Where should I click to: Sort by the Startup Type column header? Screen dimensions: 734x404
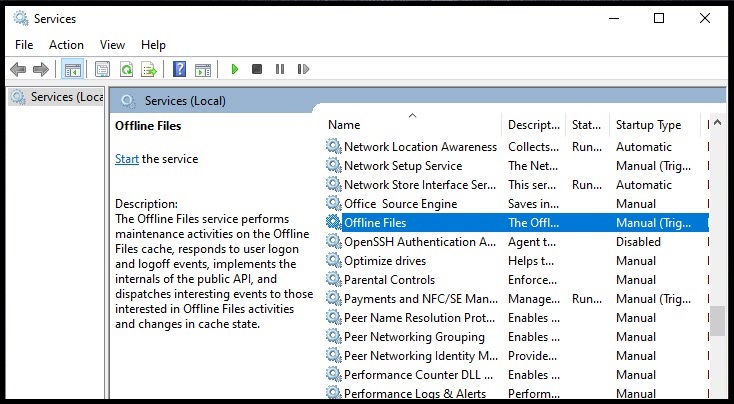[655, 125]
